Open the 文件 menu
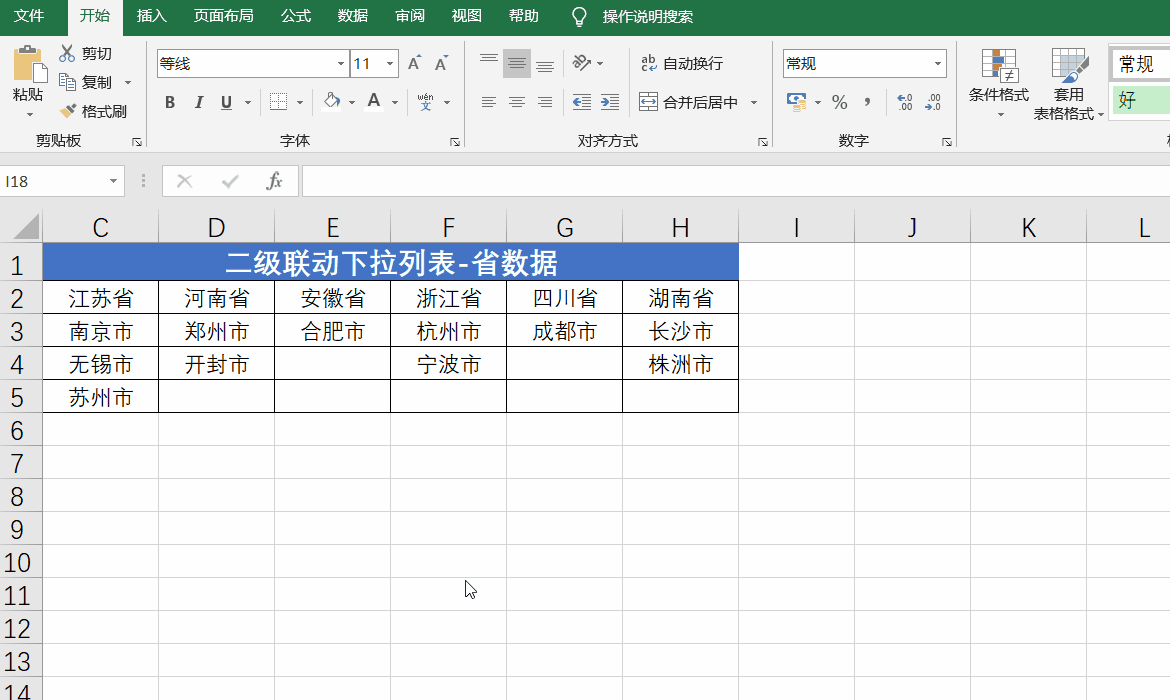Image resolution: width=1170 pixels, height=700 pixels. (x=29, y=17)
